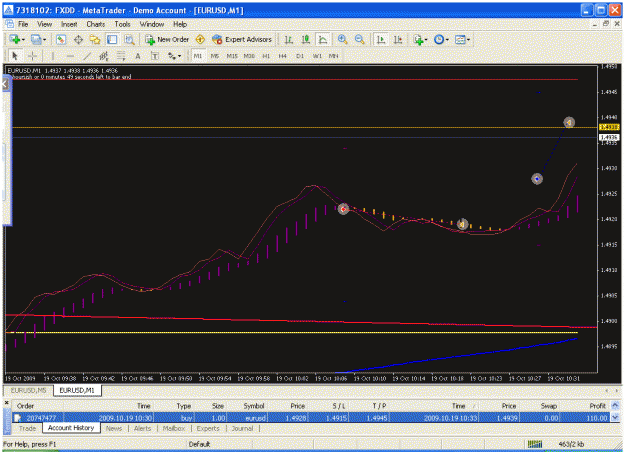Switch to MN timeframe
The image size is (625, 452).
click(x=334, y=56)
